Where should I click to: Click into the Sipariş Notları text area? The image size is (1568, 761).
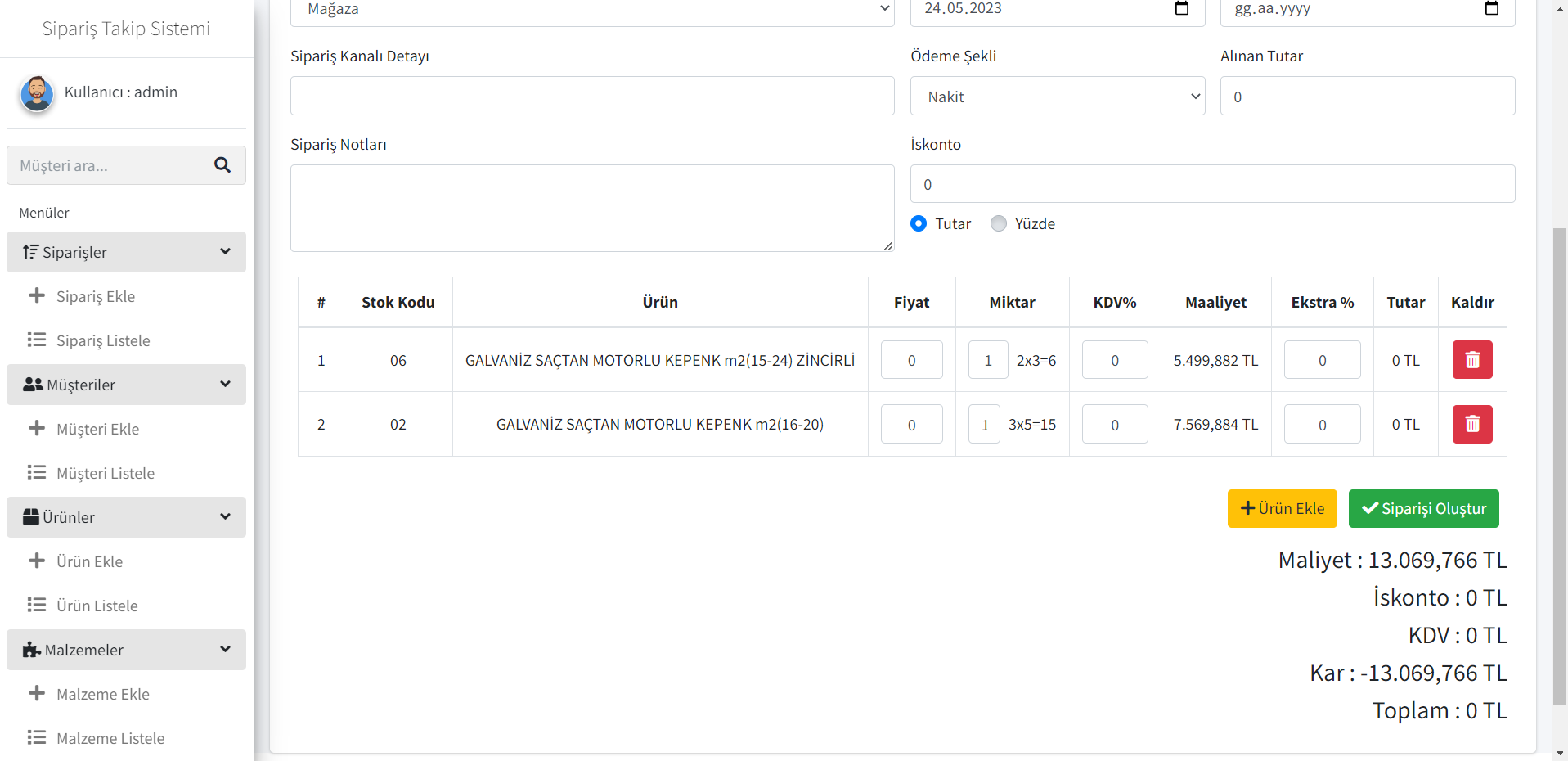click(591, 209)
